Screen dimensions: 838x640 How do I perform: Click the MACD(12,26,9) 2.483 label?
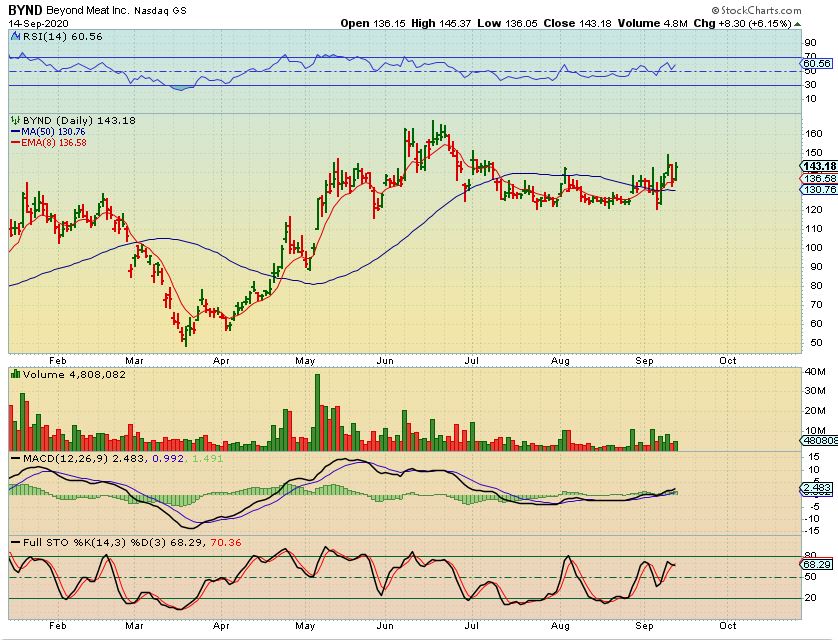point(83,458)
